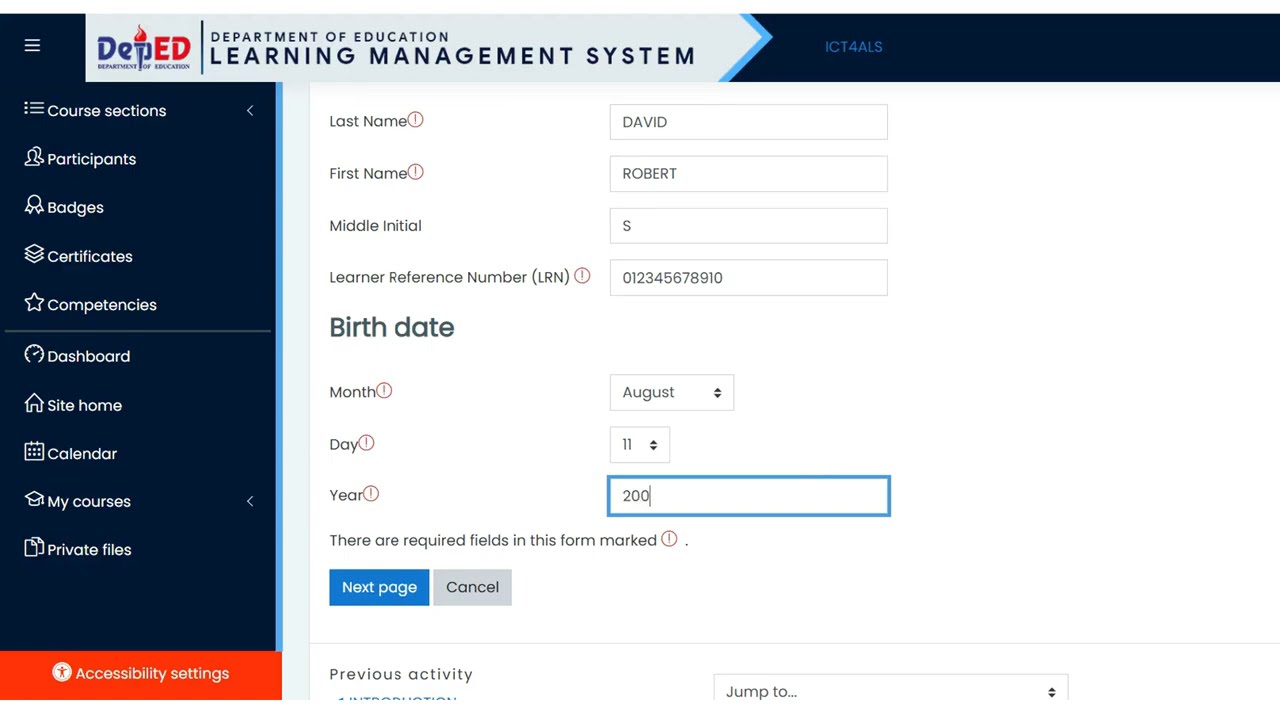This screenshot has height=720, width=1280.
Task: Click required icon next to Last Name
Action: click(x=416, y=120)
